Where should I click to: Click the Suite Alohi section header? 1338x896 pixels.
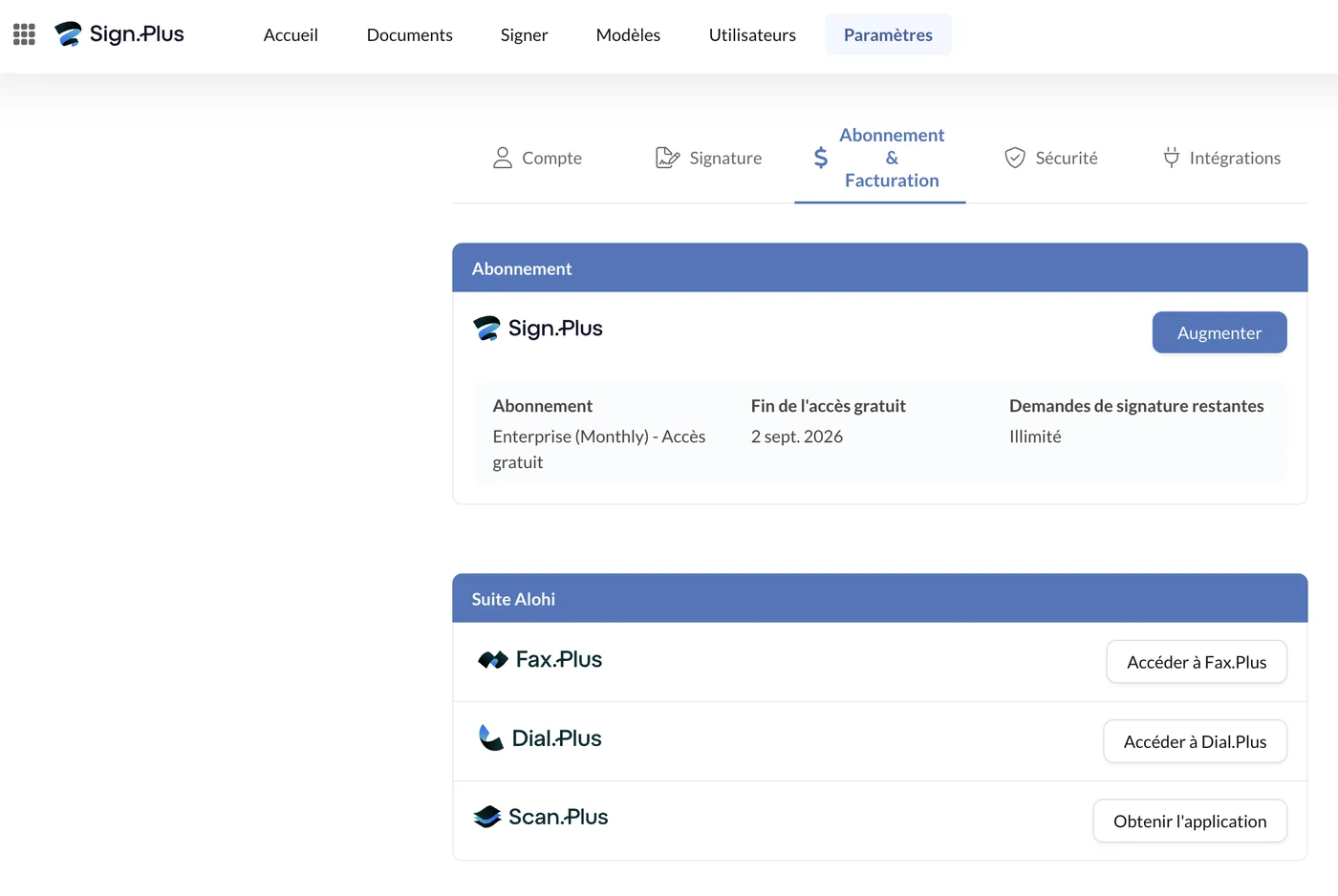tap(880, 598)
